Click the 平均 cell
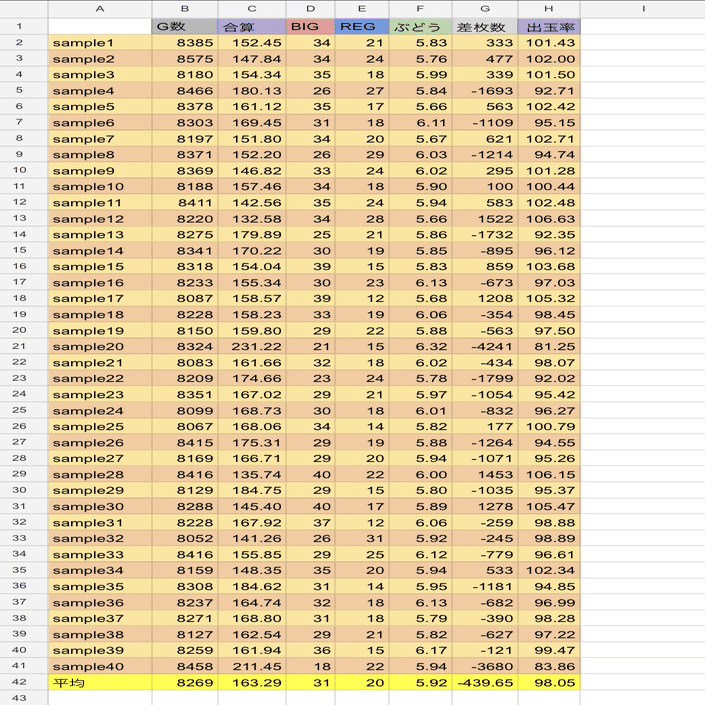Image resolution: width=705 pixels, height=705 pixels. tap(100, 683)
